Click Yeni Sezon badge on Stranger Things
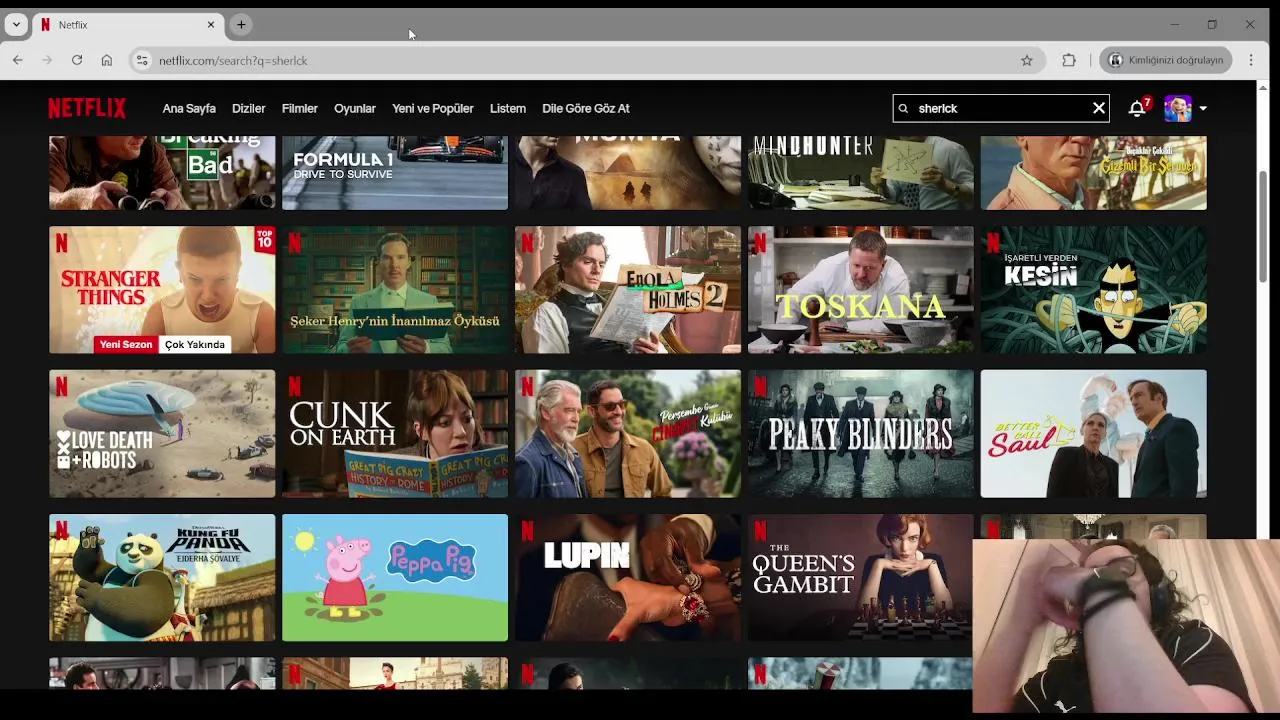Viewport: 1280px width, 720px height. 126,344
